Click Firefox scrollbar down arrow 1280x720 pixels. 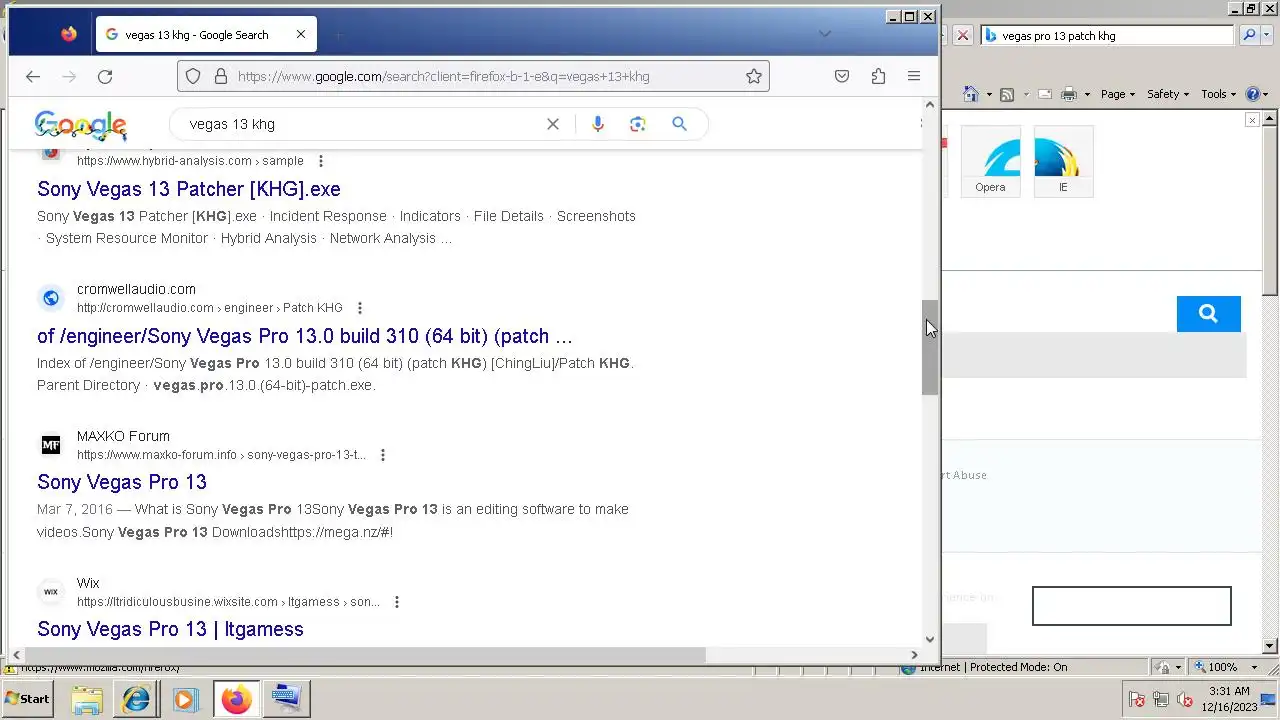click(x=930, y=640)
